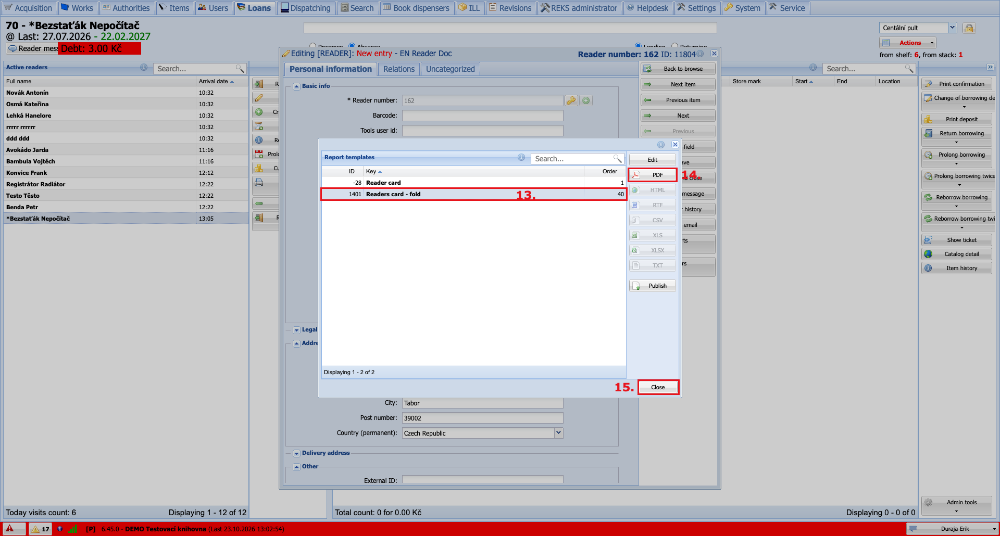Open the Country (permanent) dropdown
1000x536 pixels.
(559, 433)
